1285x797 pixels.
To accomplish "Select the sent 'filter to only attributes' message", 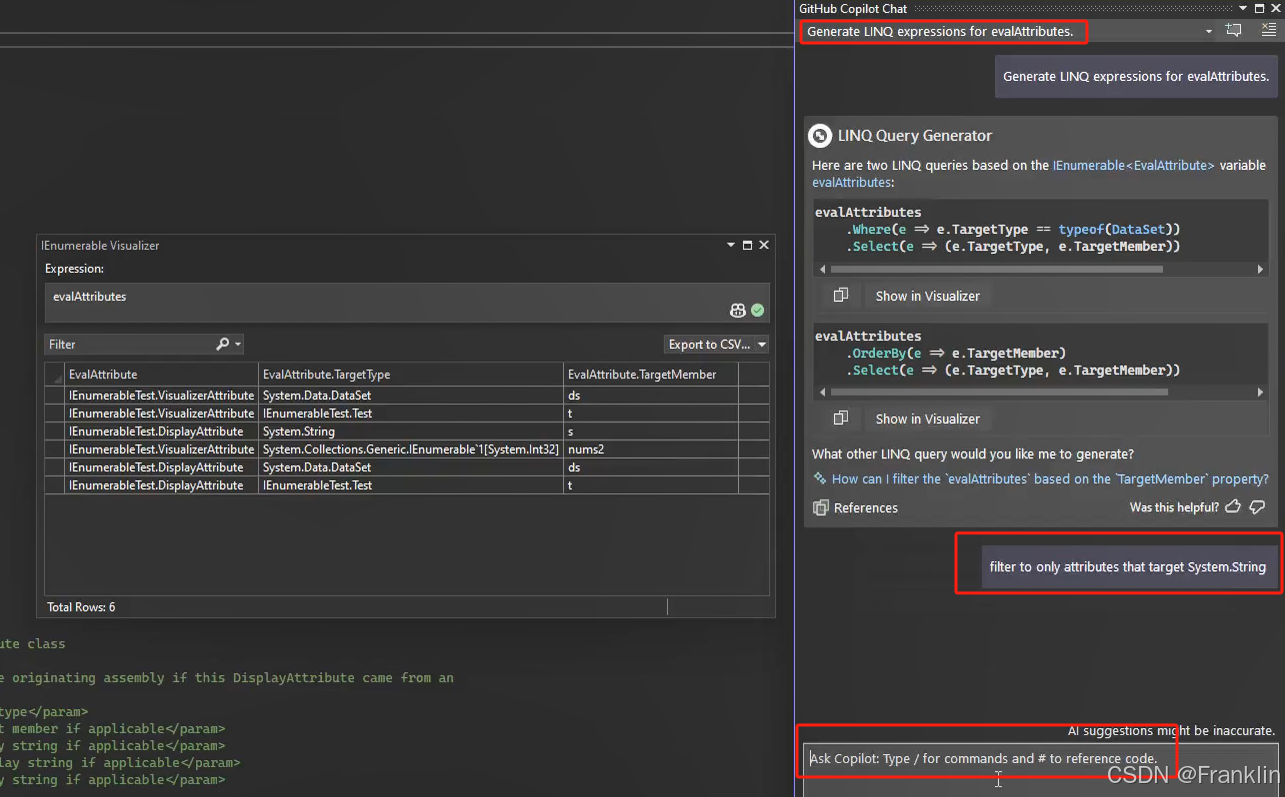I will tap(1127, 567).
